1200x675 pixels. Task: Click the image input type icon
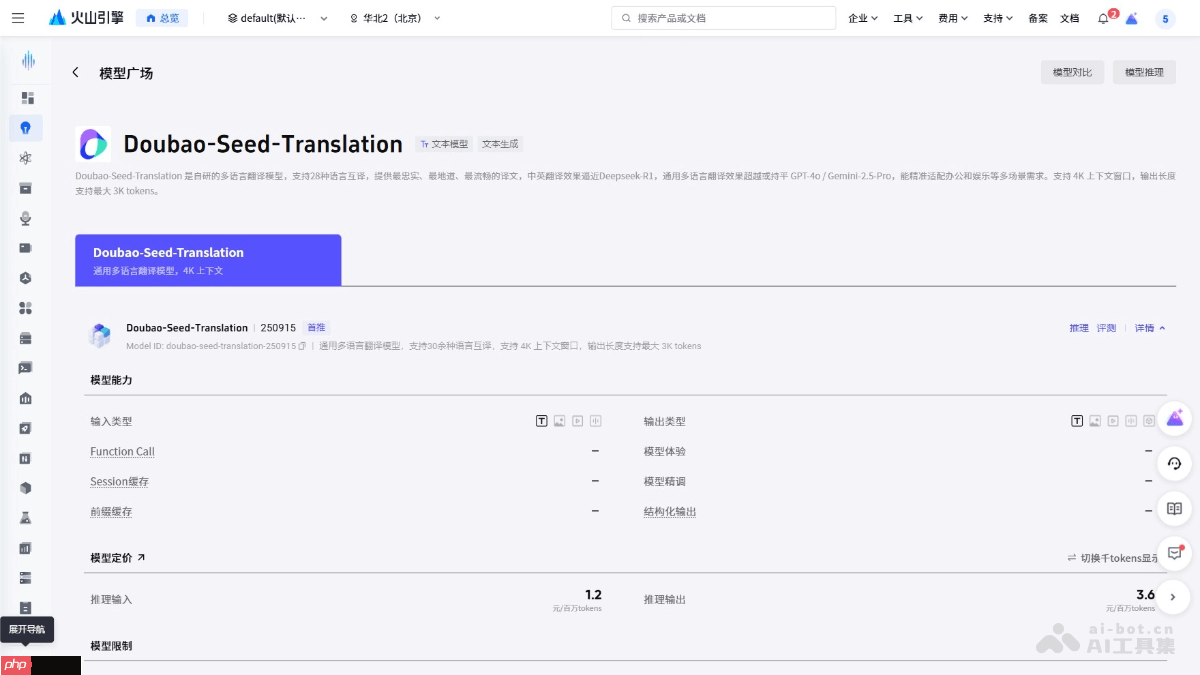558,421
